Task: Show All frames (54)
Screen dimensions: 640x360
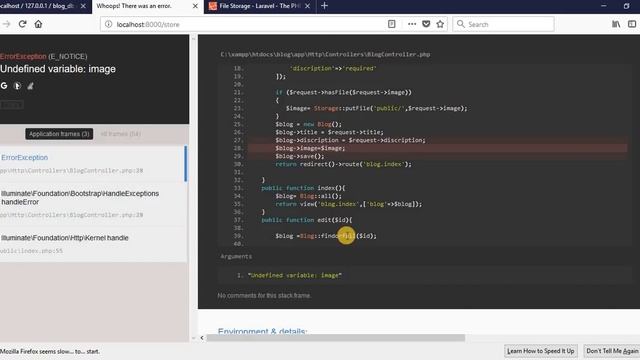Action: [x=120, y=134]
